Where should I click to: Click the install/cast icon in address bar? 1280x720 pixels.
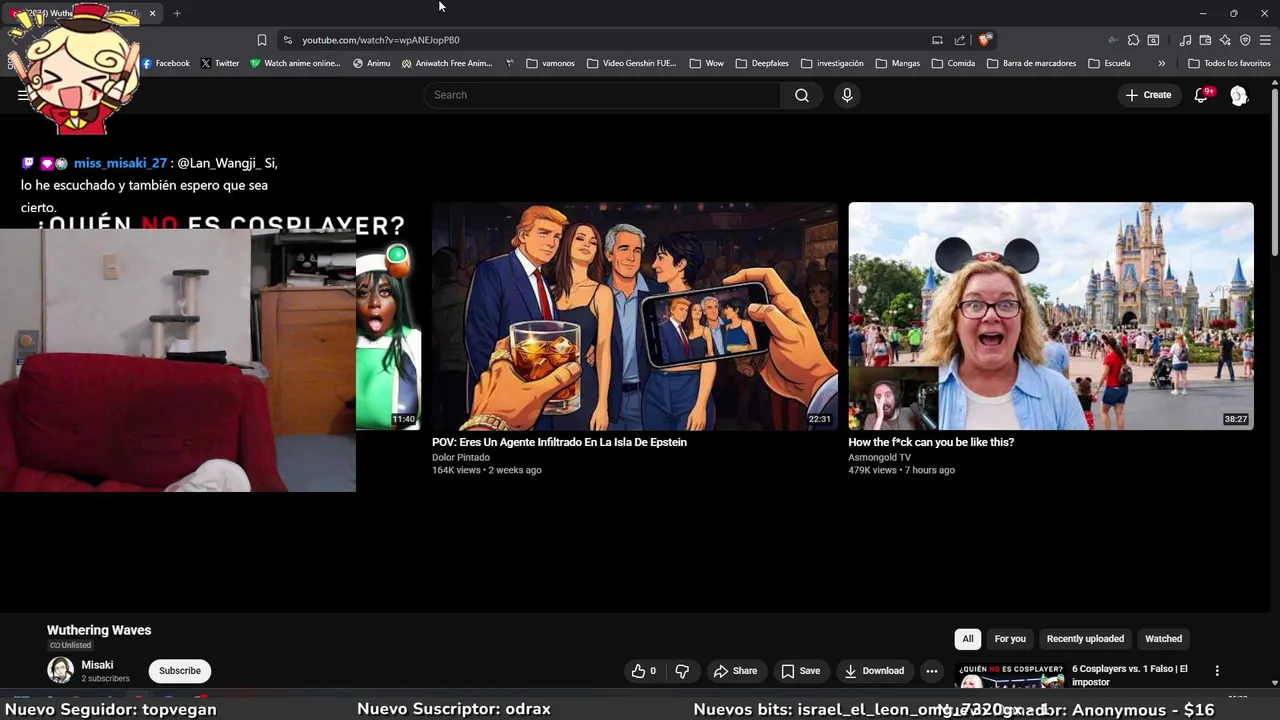[x=937, y=40]
